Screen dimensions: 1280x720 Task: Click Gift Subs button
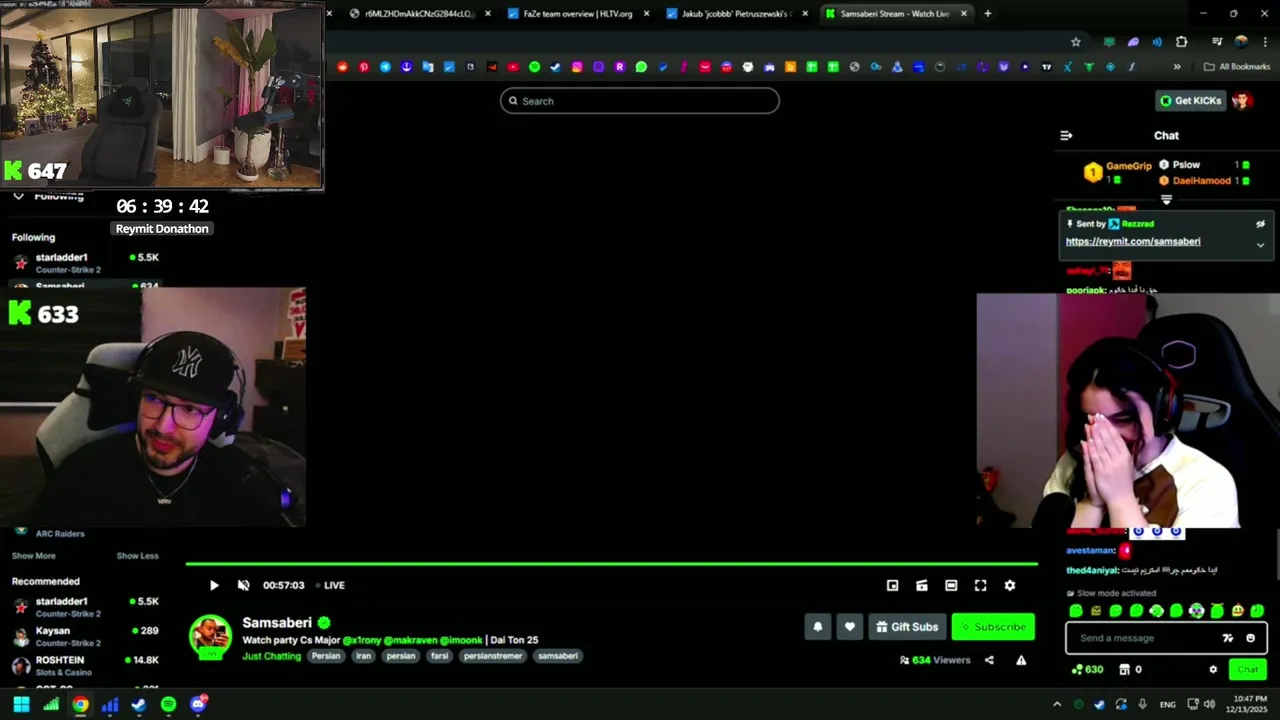pos(907,627)
